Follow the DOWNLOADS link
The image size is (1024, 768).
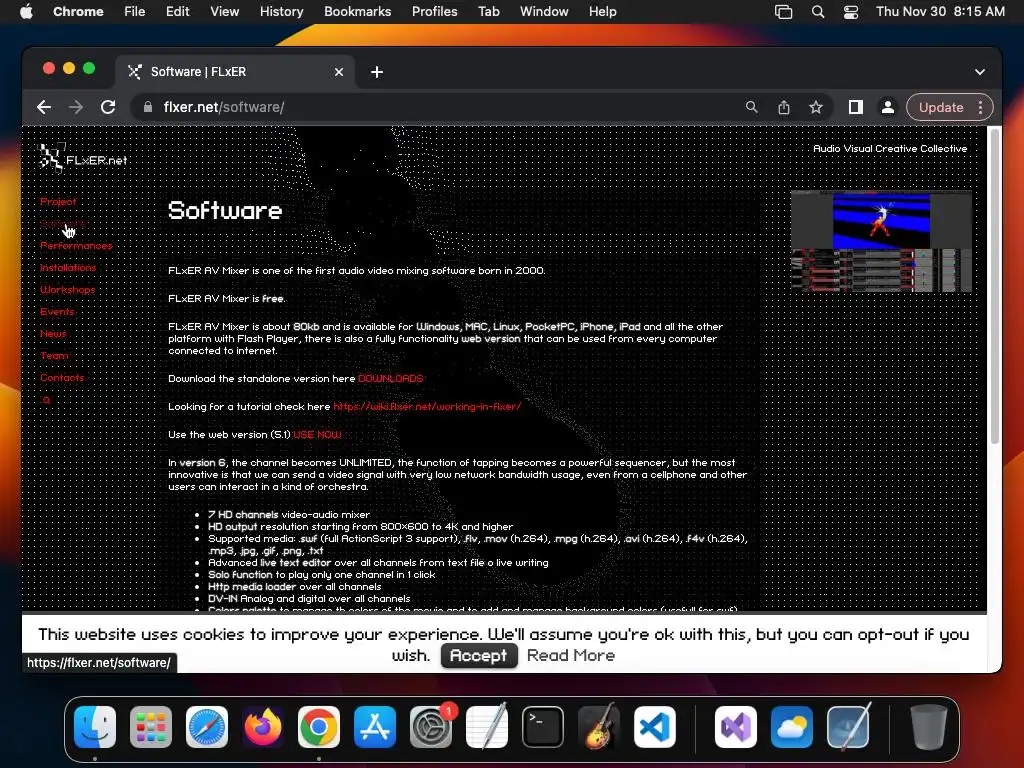(391, 379)
